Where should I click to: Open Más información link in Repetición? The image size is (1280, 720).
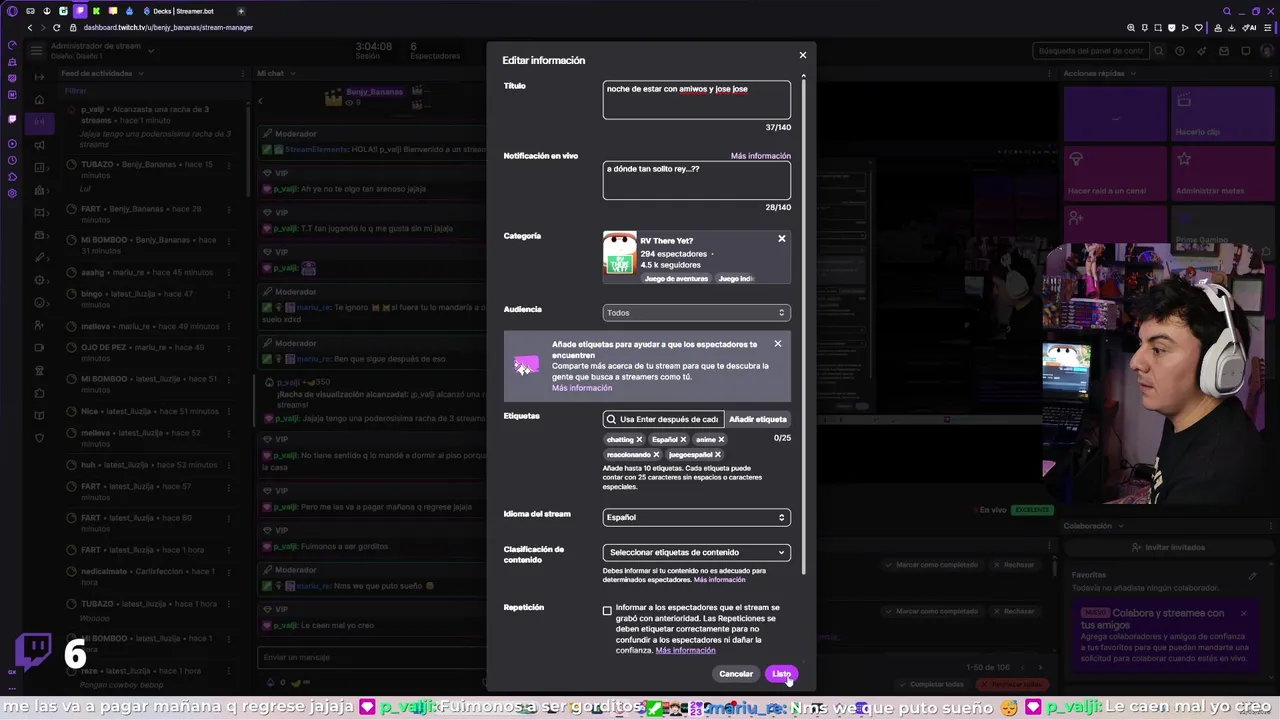[685, 651]
